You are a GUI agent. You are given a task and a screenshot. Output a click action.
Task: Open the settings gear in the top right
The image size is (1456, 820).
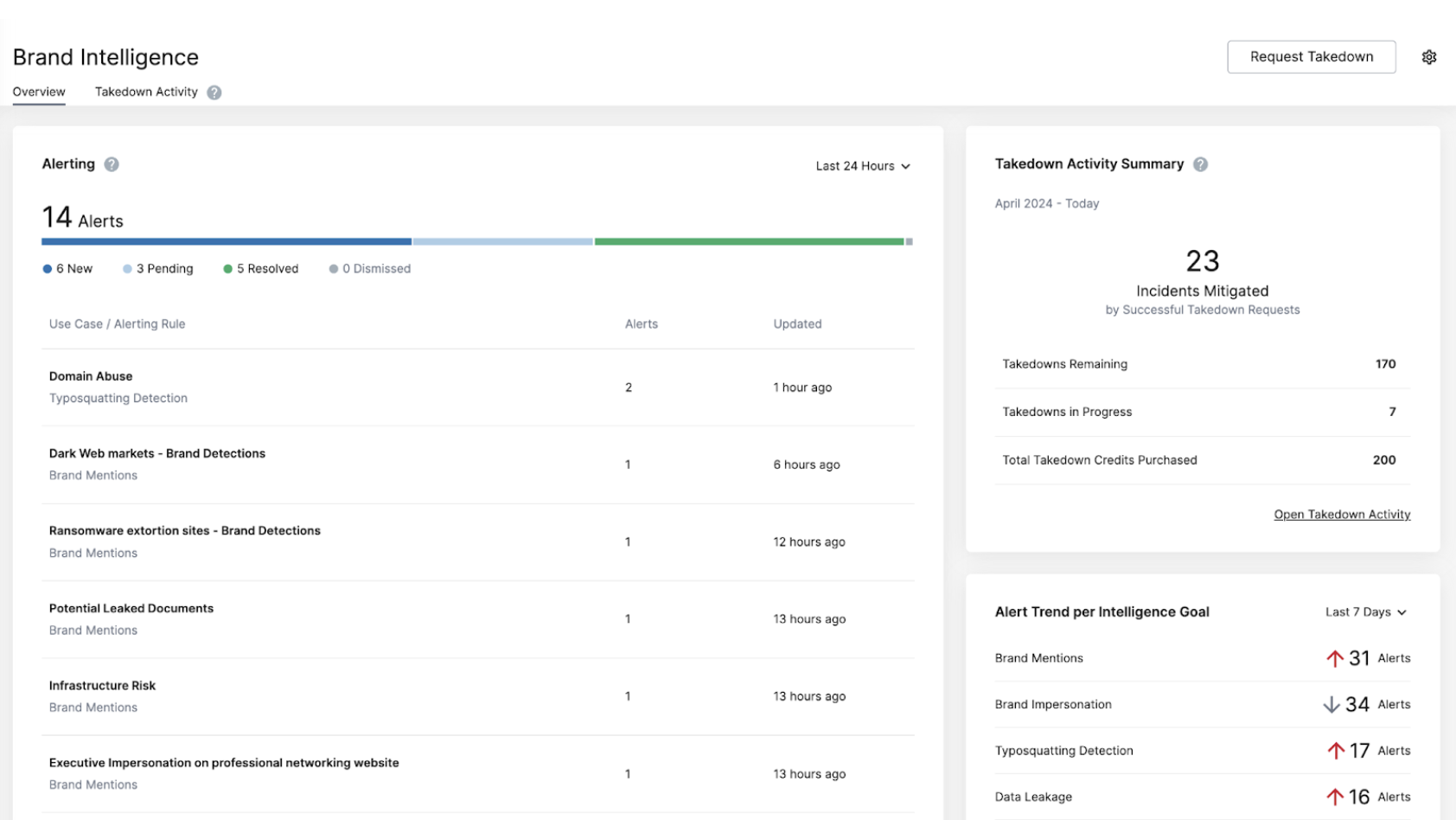click(1429, 56)
